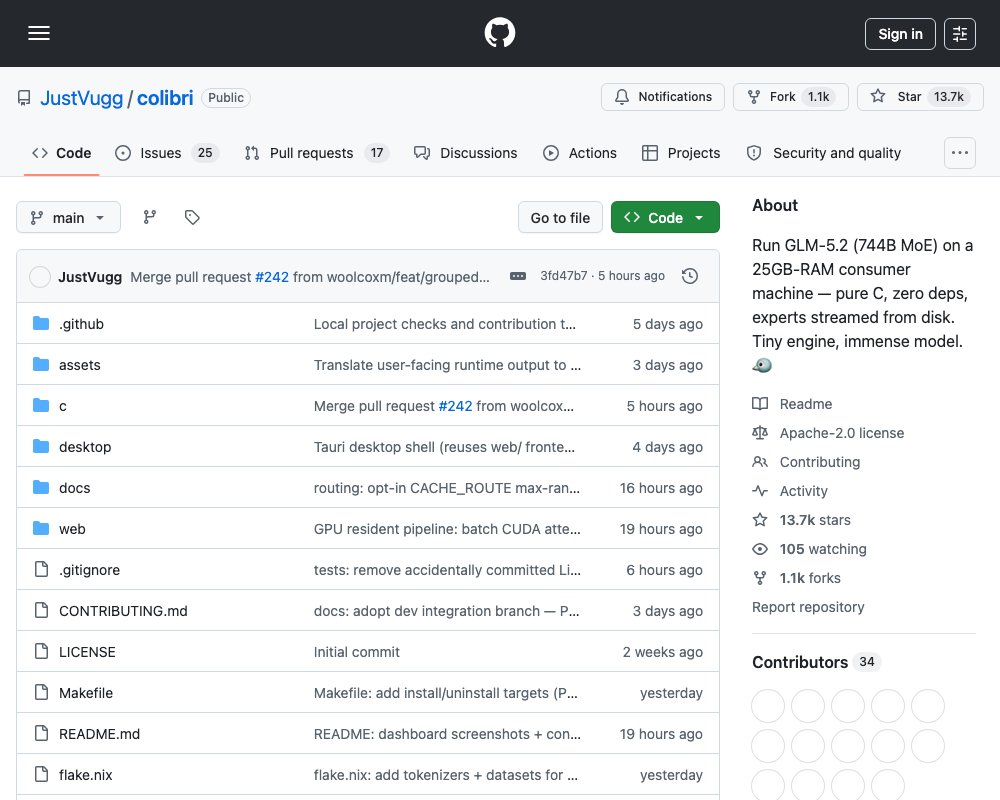
Task: Open the appearance settings sliders icon
Action: tap(959, 34)
